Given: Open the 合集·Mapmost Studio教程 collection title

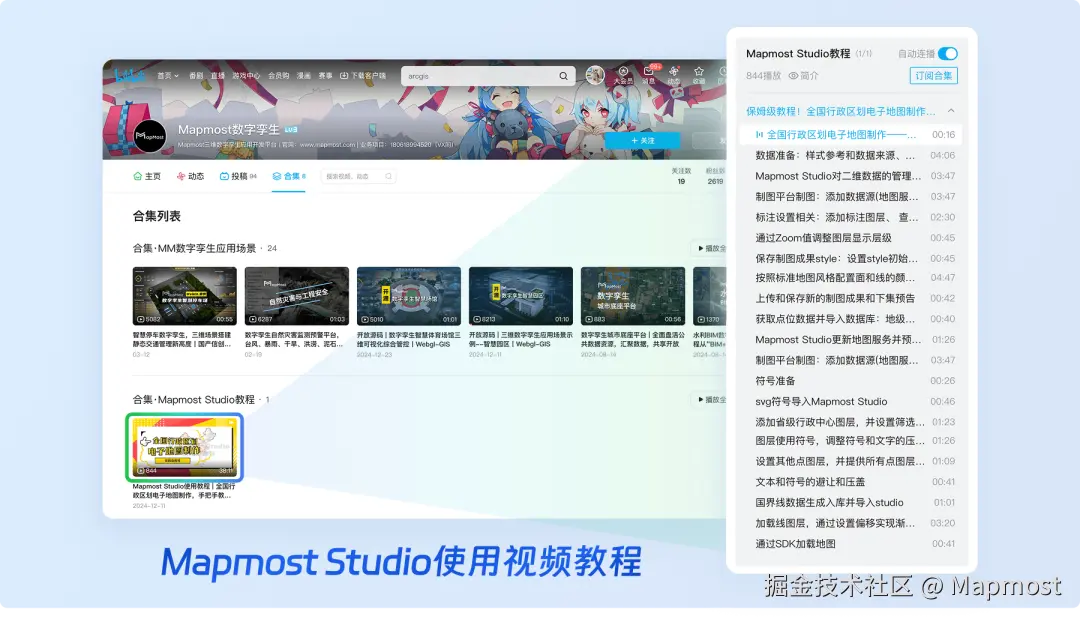Looking at the screenshot, I should coord(194,399).
